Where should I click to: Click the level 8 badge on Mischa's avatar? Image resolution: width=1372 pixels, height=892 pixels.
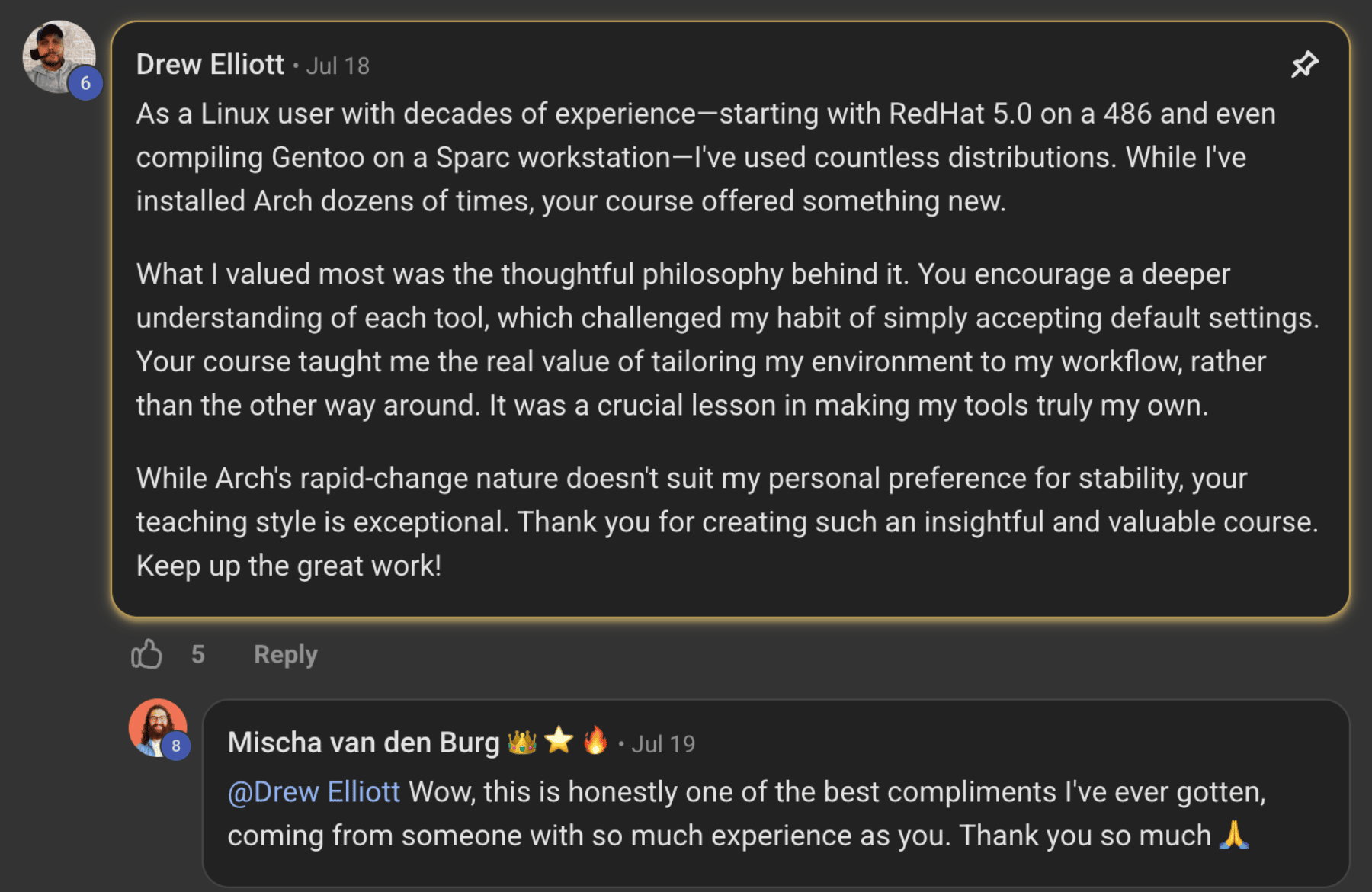click(x=176, y=746)
